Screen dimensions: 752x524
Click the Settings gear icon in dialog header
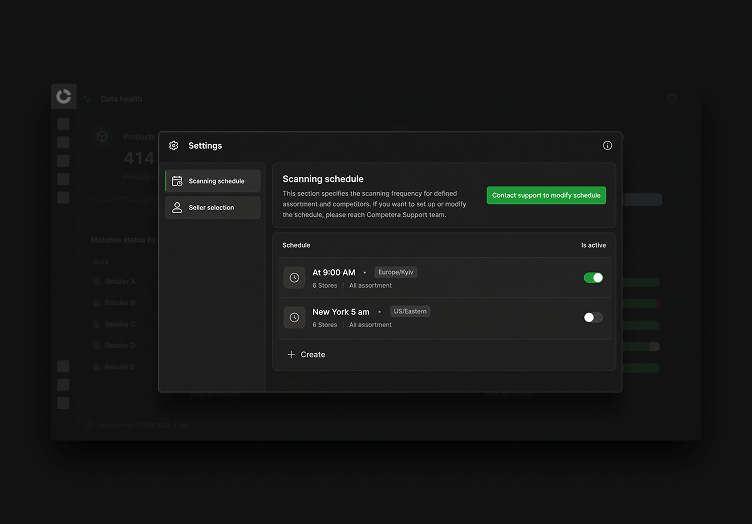point(174,145)
